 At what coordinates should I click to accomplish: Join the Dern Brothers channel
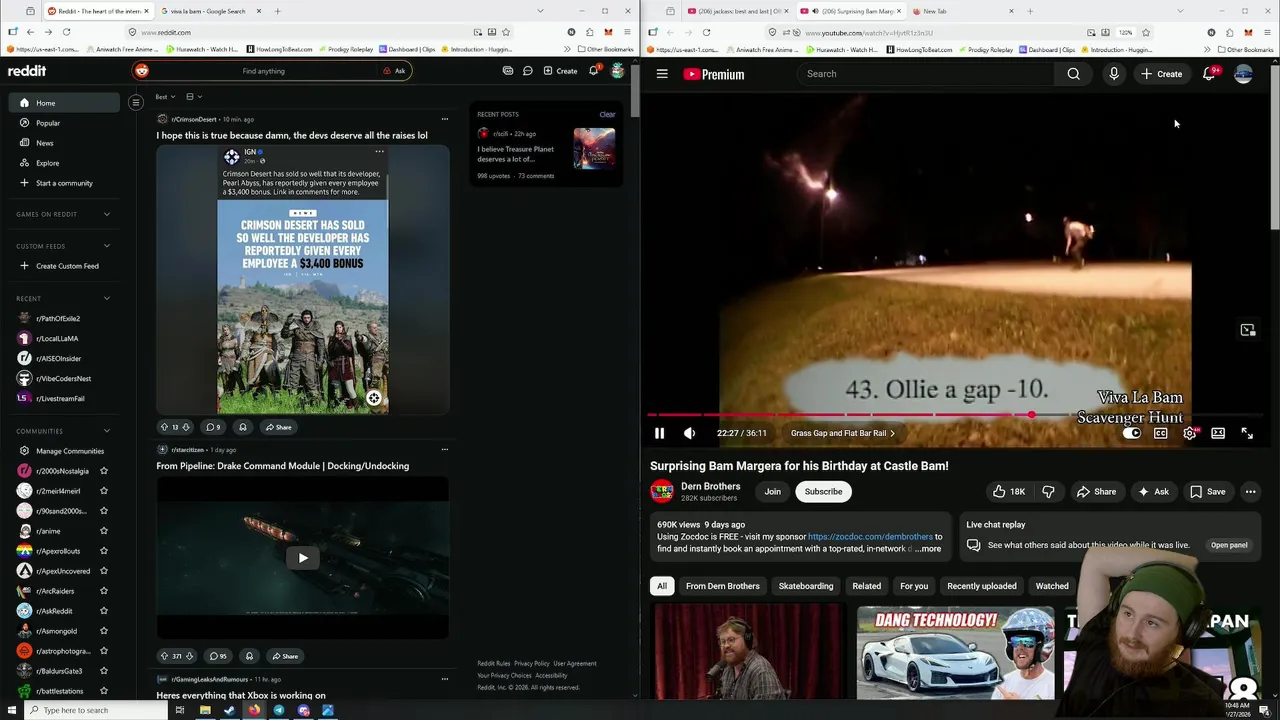point(773,491)
